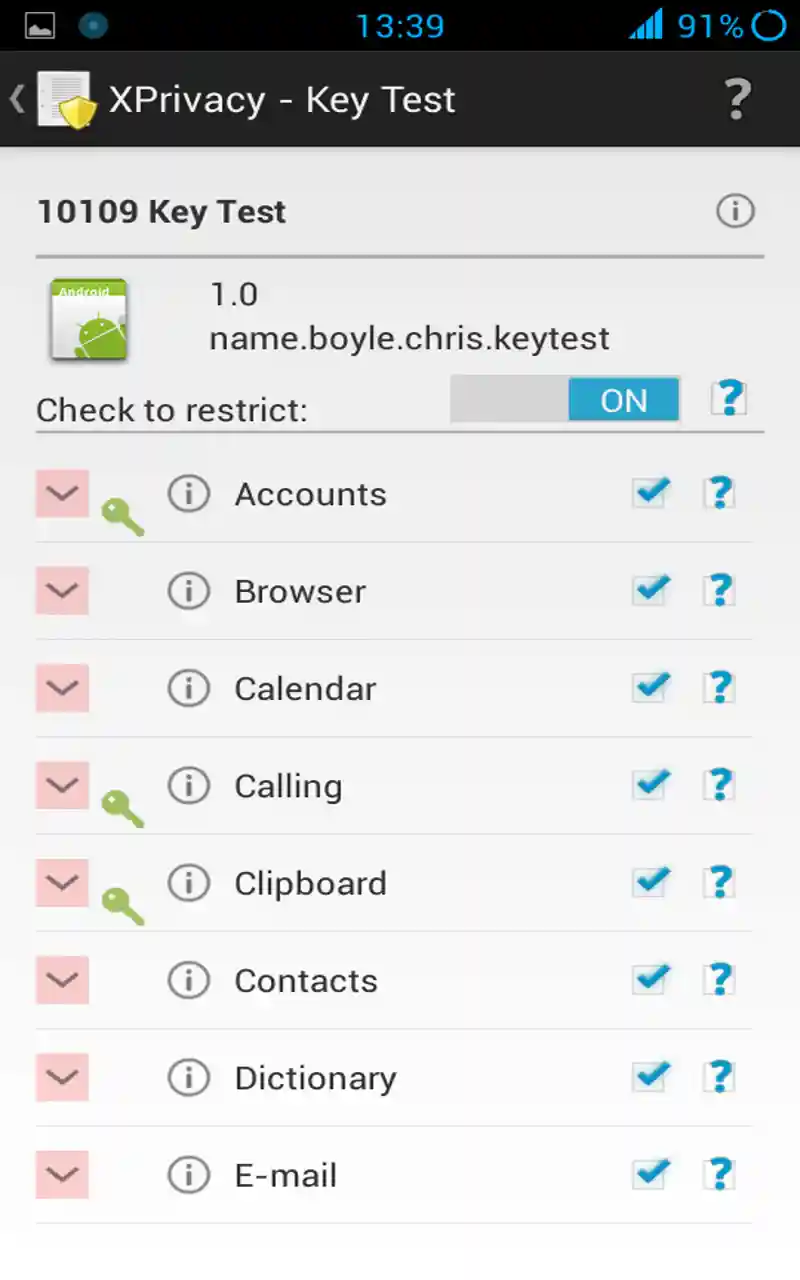This screenshot has width=800, height=1280.
Task: Tap the help question mark in title bar
Action: pos(737,100)
